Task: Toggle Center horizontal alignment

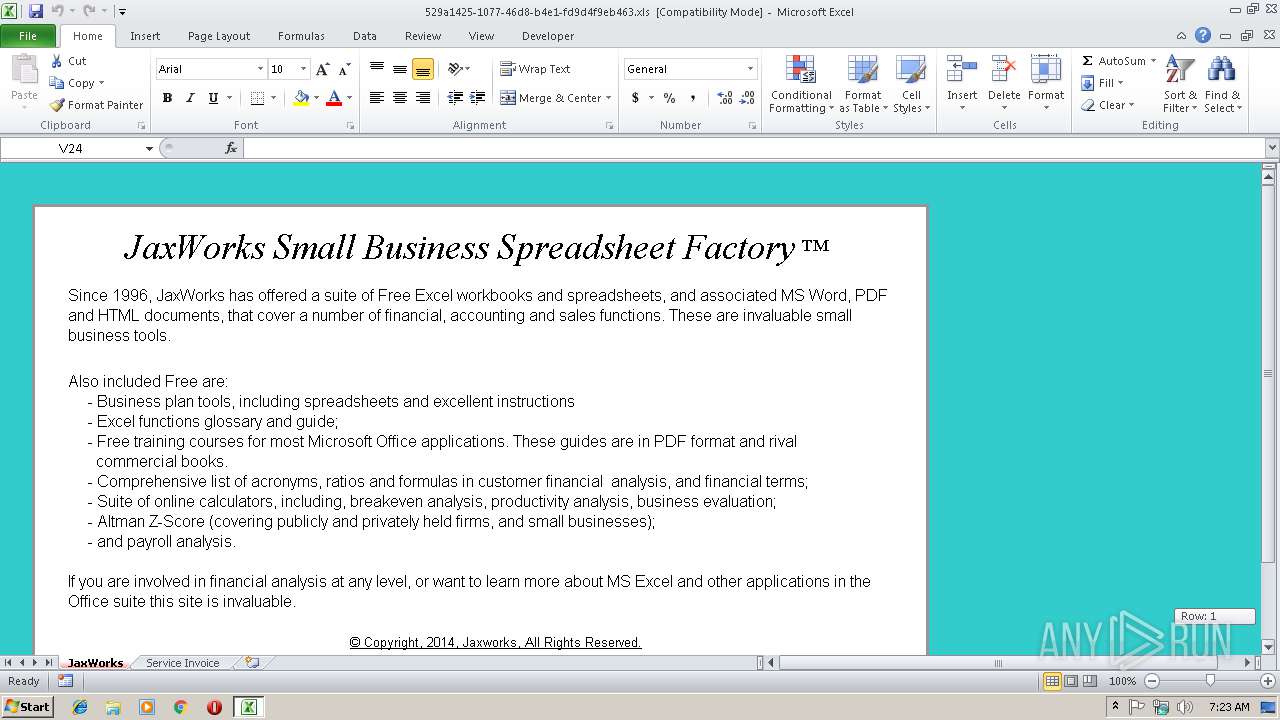Action: 399,98
